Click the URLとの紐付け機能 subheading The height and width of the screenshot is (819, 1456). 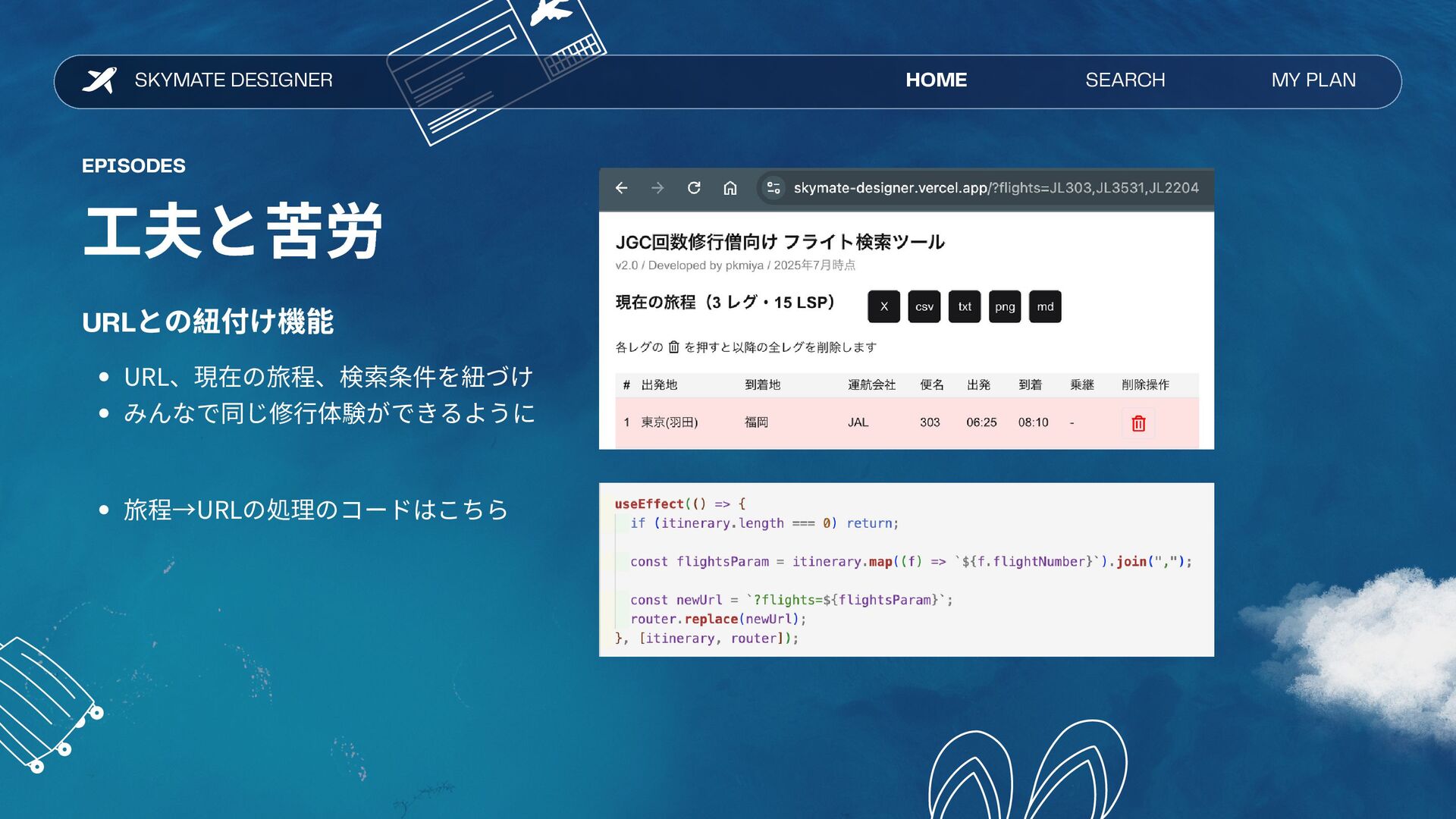(x=208, y=322)
